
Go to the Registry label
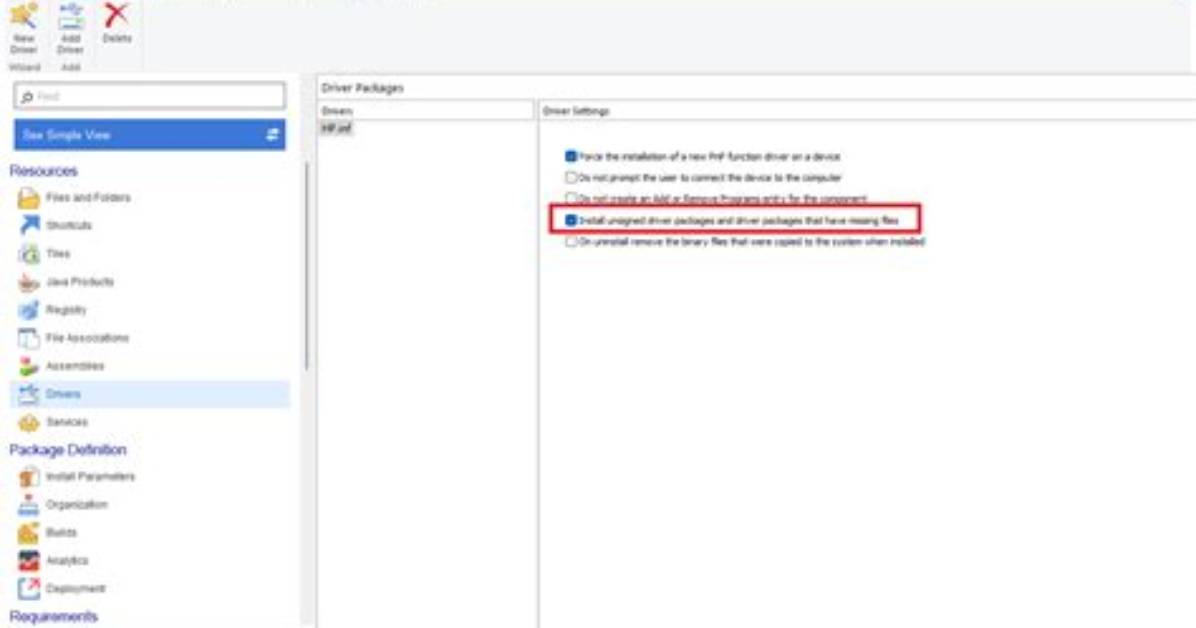click(x=66, y=310)
